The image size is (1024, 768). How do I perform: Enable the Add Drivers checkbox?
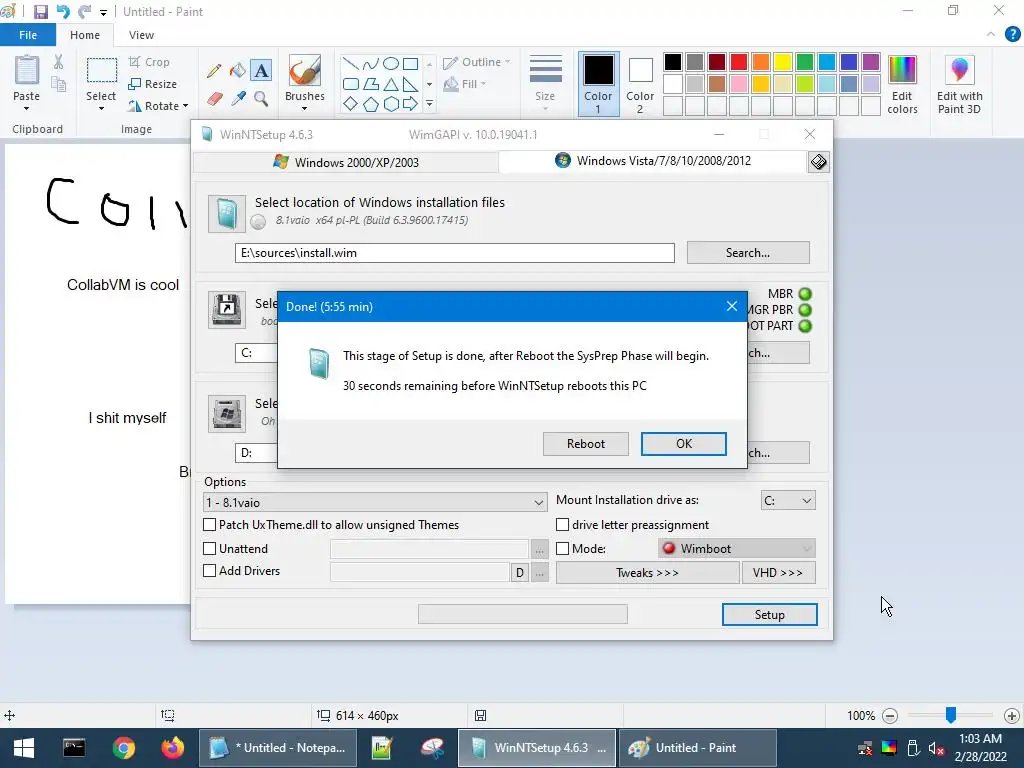(210, 571)
